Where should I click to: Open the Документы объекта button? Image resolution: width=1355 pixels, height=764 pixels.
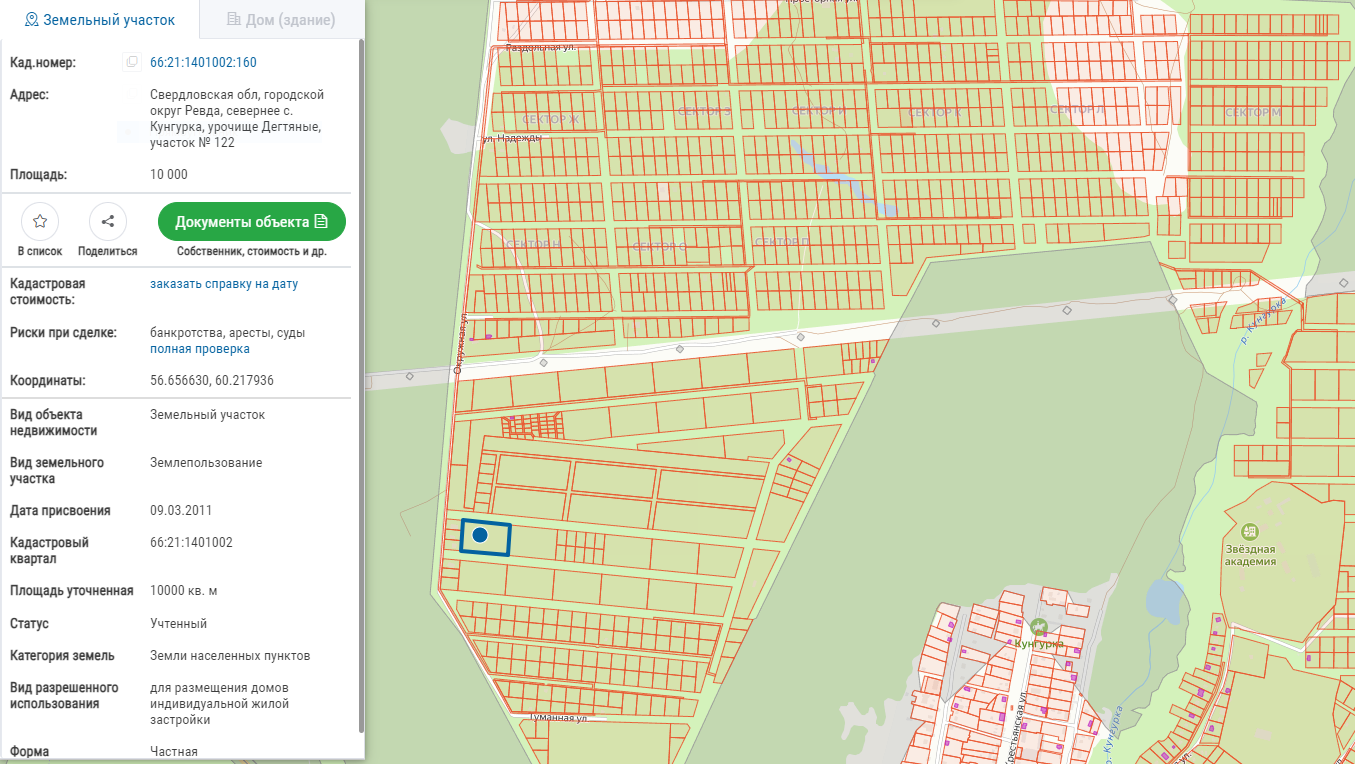pyautogui.click(x=251, y=222)
